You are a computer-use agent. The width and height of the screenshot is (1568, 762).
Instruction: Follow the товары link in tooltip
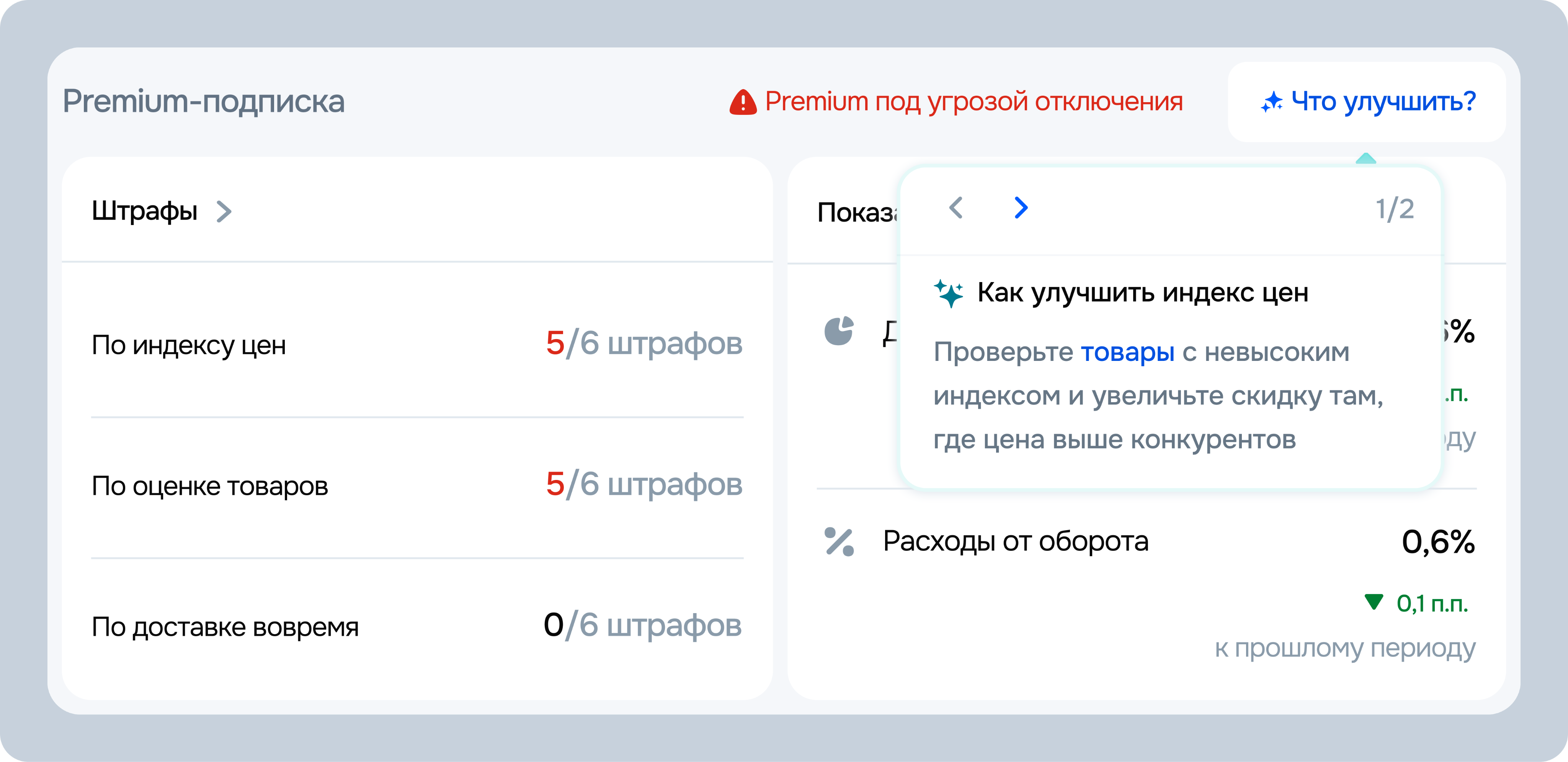(x=1127, y=352)
